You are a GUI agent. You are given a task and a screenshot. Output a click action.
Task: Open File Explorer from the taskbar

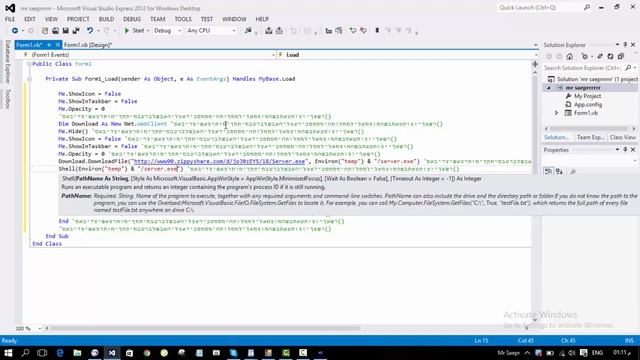point(77,353)
